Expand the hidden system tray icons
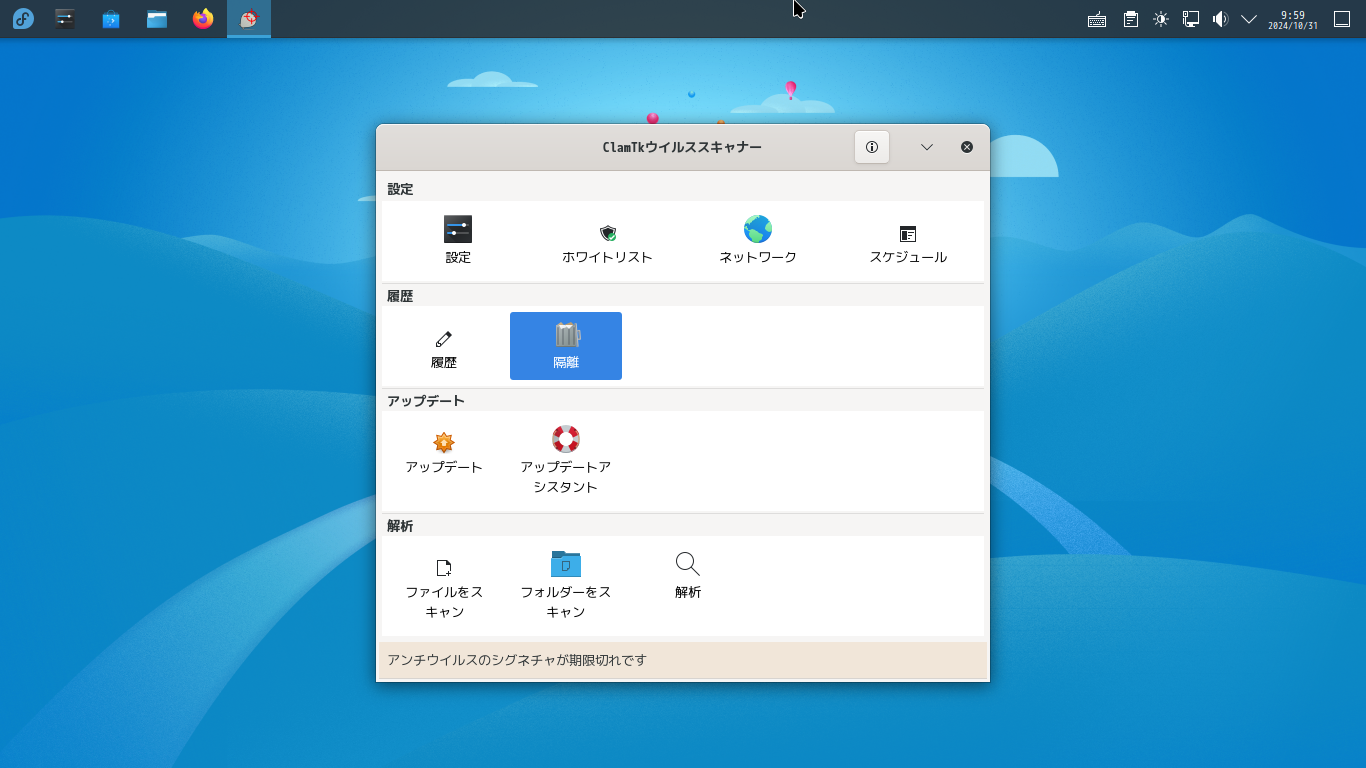 (1247, 18)
